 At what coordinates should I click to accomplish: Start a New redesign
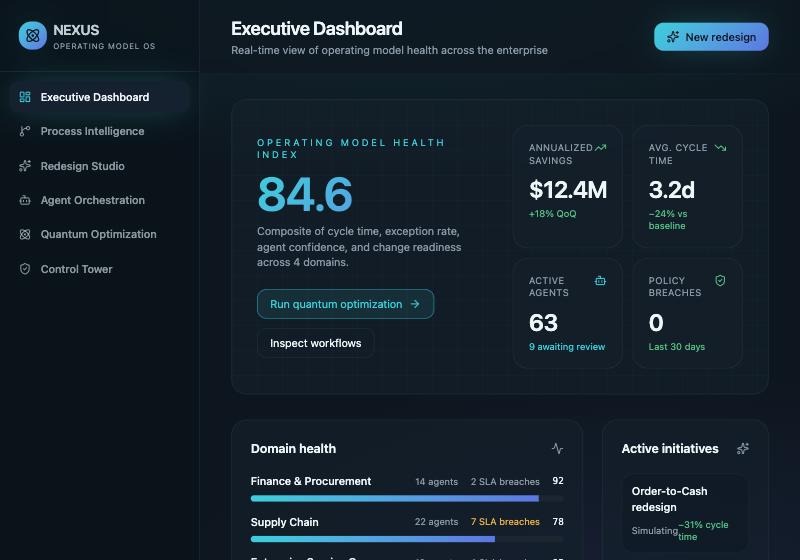tap(711, 37)
